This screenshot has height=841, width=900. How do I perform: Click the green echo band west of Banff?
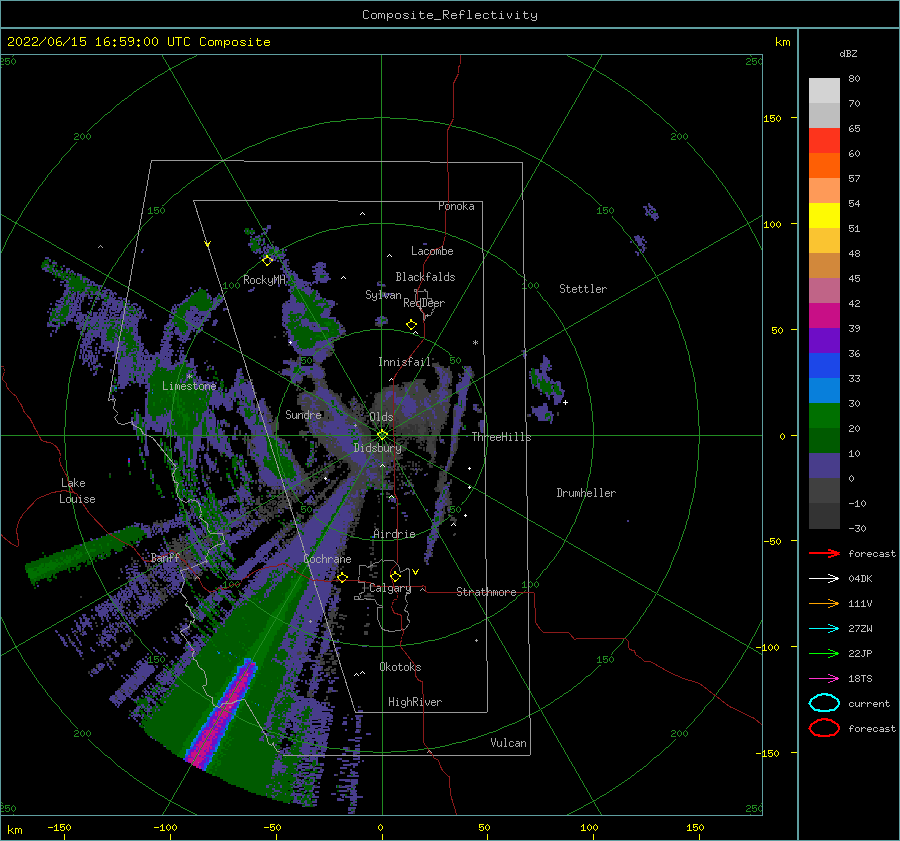pos(85,554)
